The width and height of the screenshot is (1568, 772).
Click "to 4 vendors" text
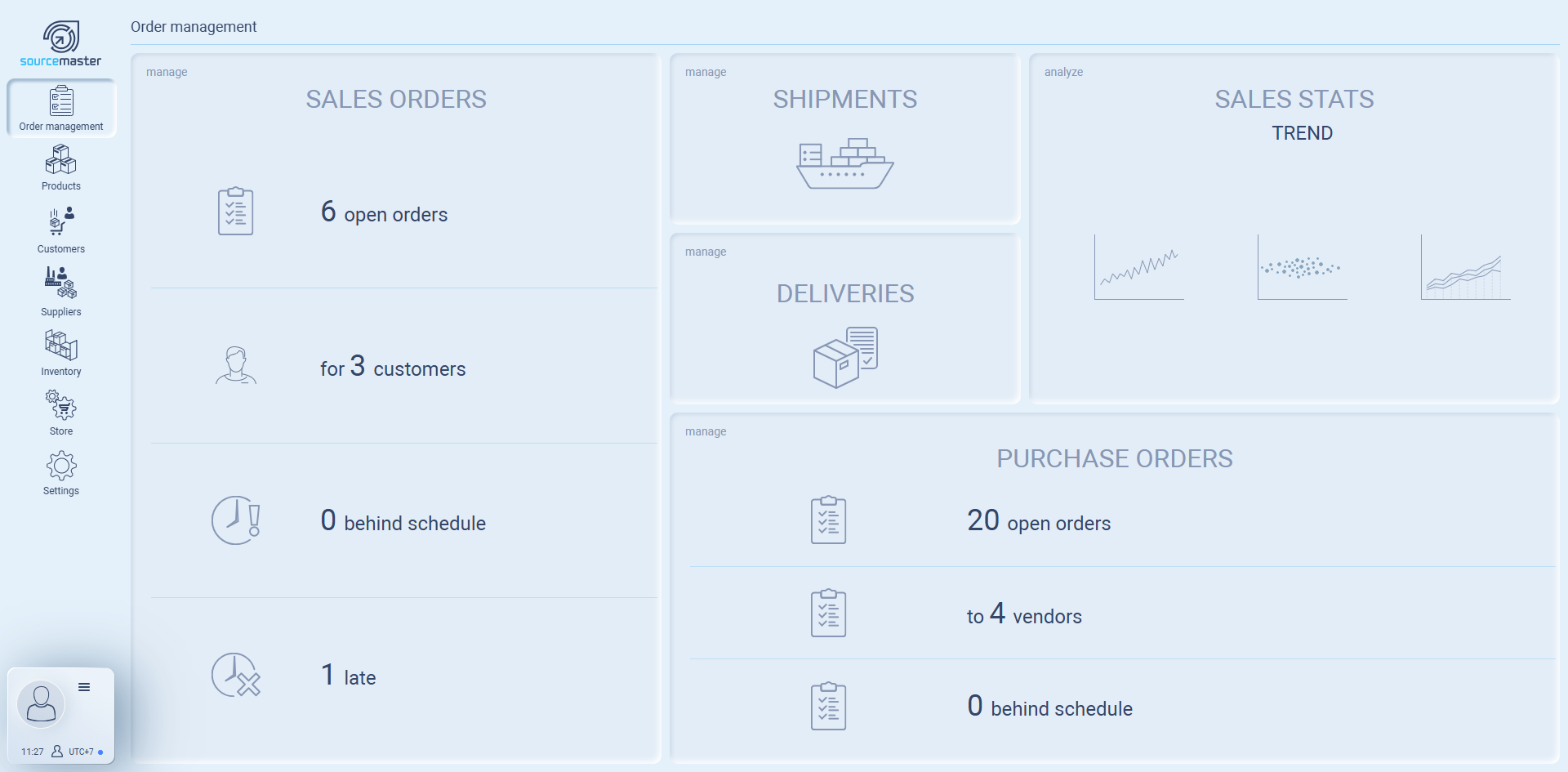click(x=1024, y=614)
